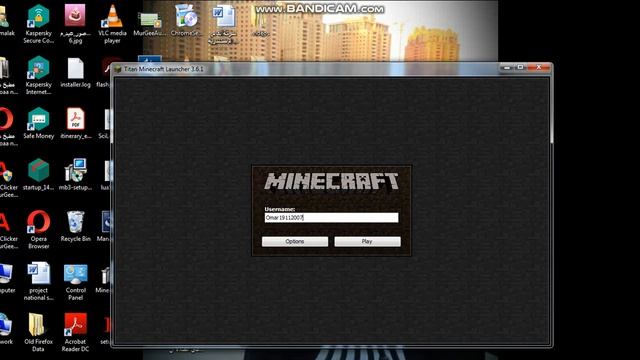Image resolution: width=640 pixels, height=360 pixels.
Task: Click Titan Minecraft Launcher title bar icon
Action: tap(118, 69)
